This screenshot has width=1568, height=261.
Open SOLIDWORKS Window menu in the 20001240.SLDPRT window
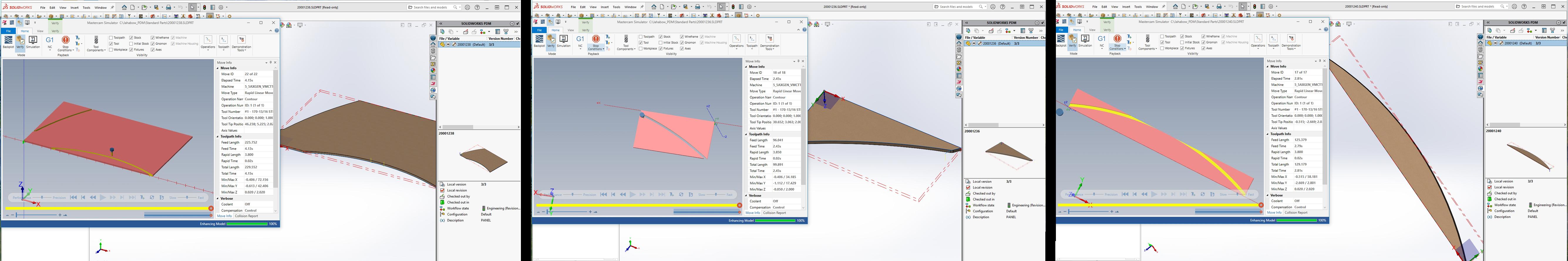pyautogui.click(x=1152, y=7)
